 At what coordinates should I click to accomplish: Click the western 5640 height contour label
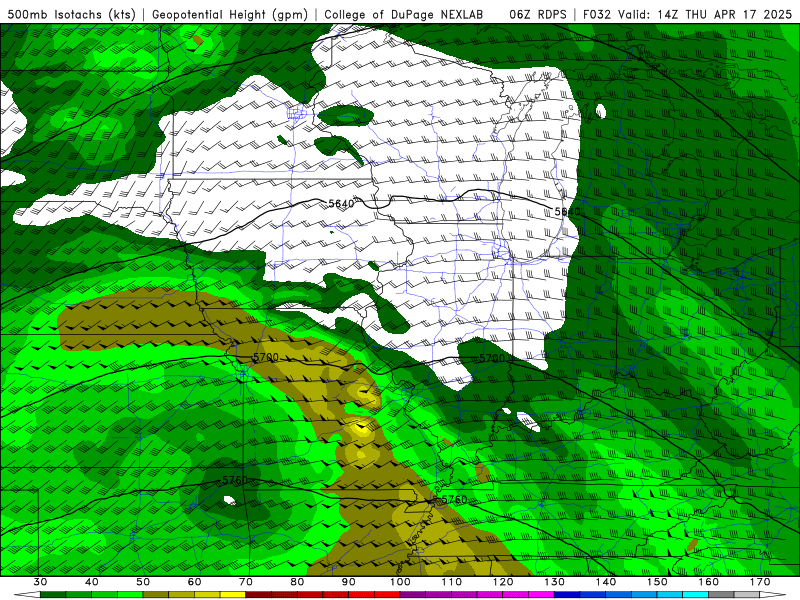click(341, 204)
